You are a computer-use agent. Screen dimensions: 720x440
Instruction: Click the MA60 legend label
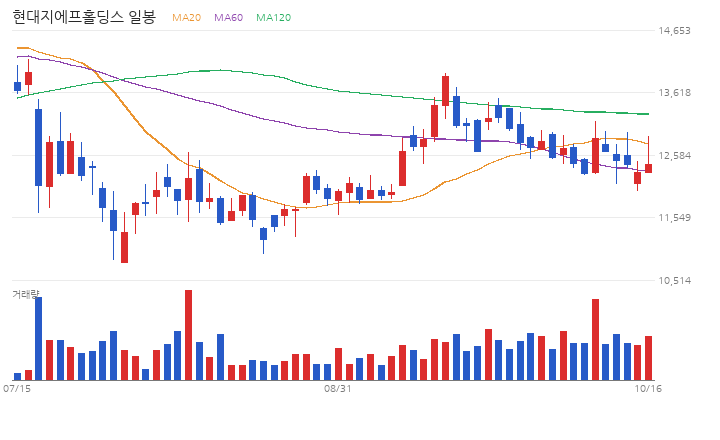(228, 17)
